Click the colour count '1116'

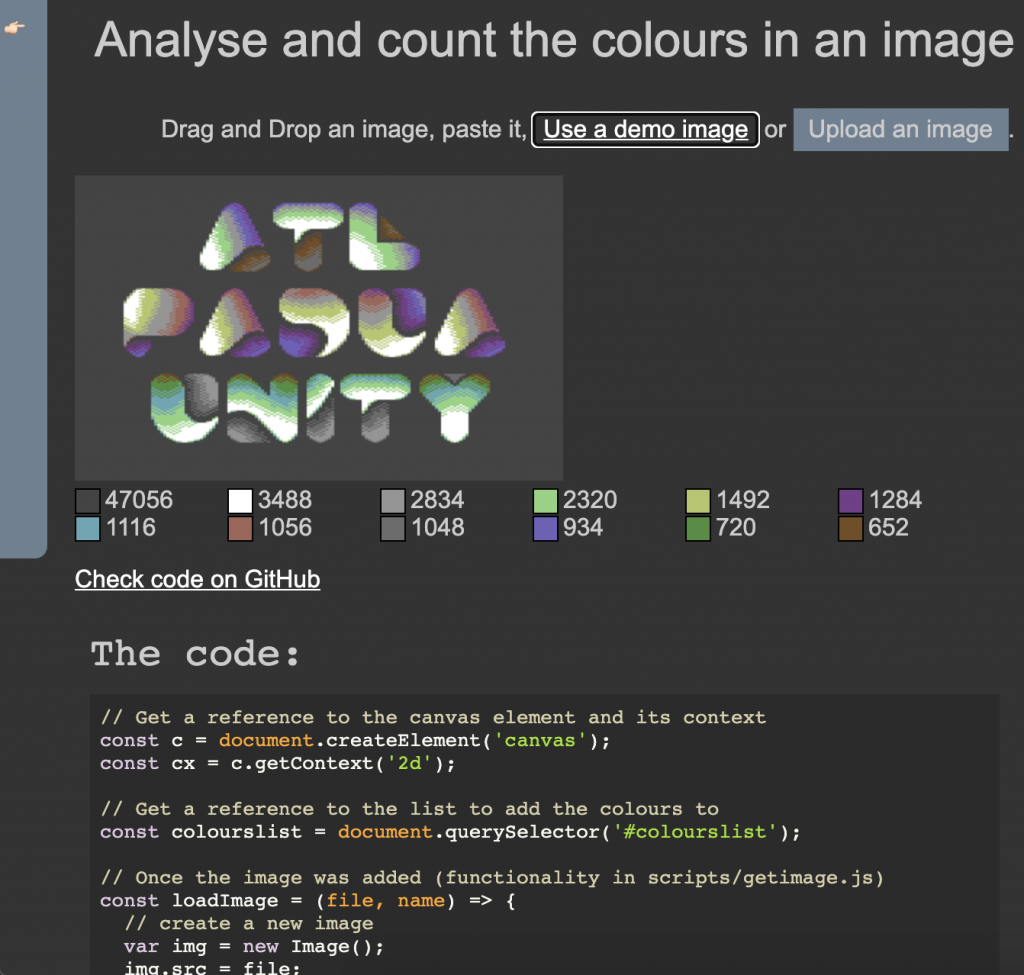pos(131,528)
